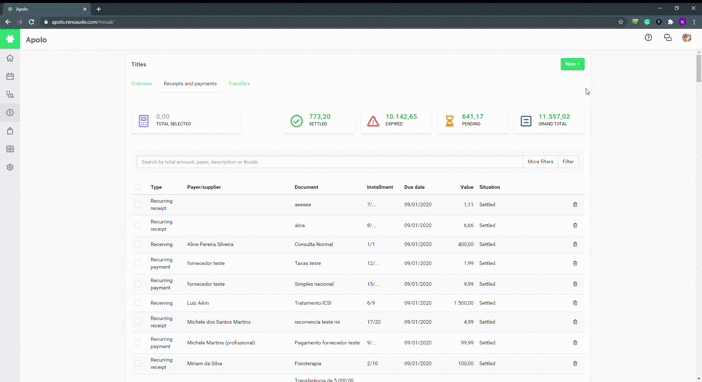
Task: Open the home icon in the sidebar
Action: pyautogui.click(x=10, y=58)
